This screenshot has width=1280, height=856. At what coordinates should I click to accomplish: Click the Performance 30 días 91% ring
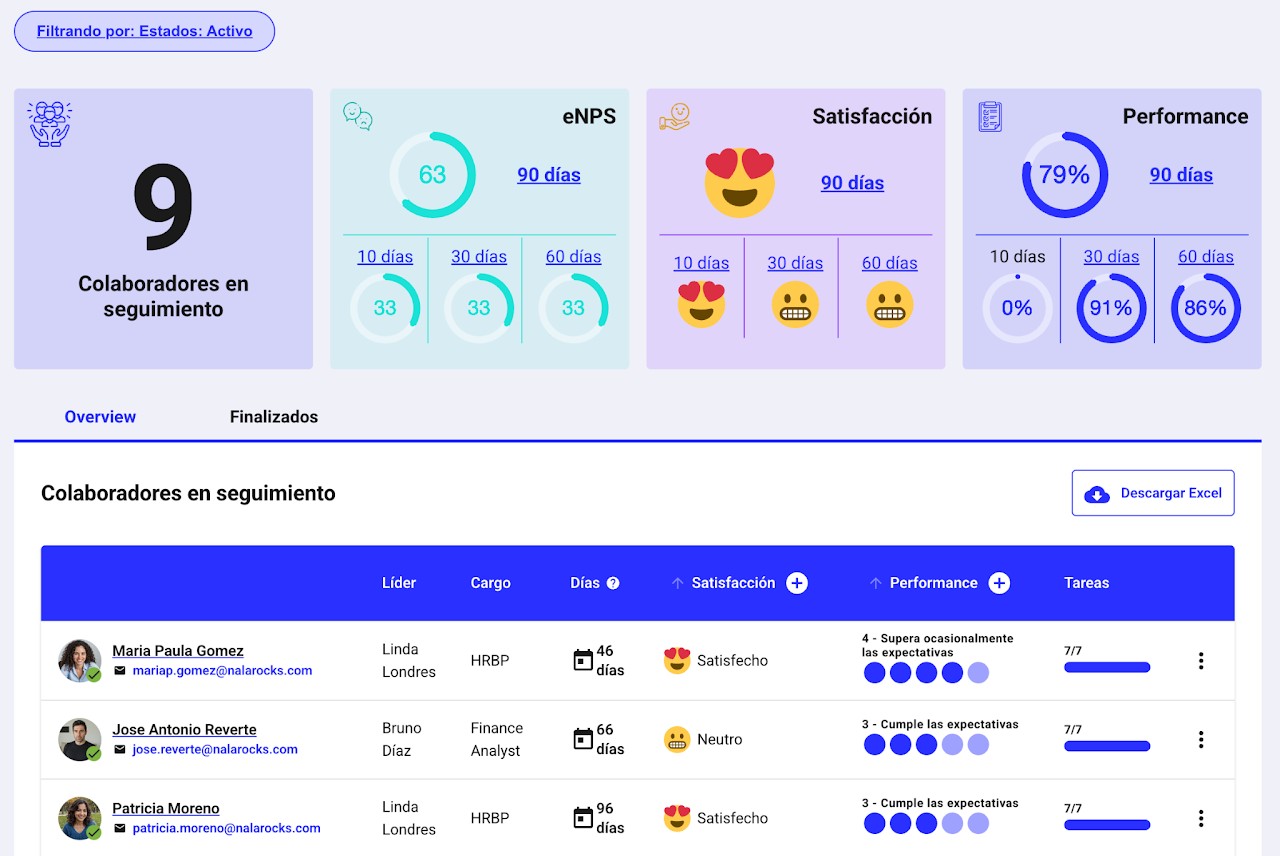coord(1111,308)
